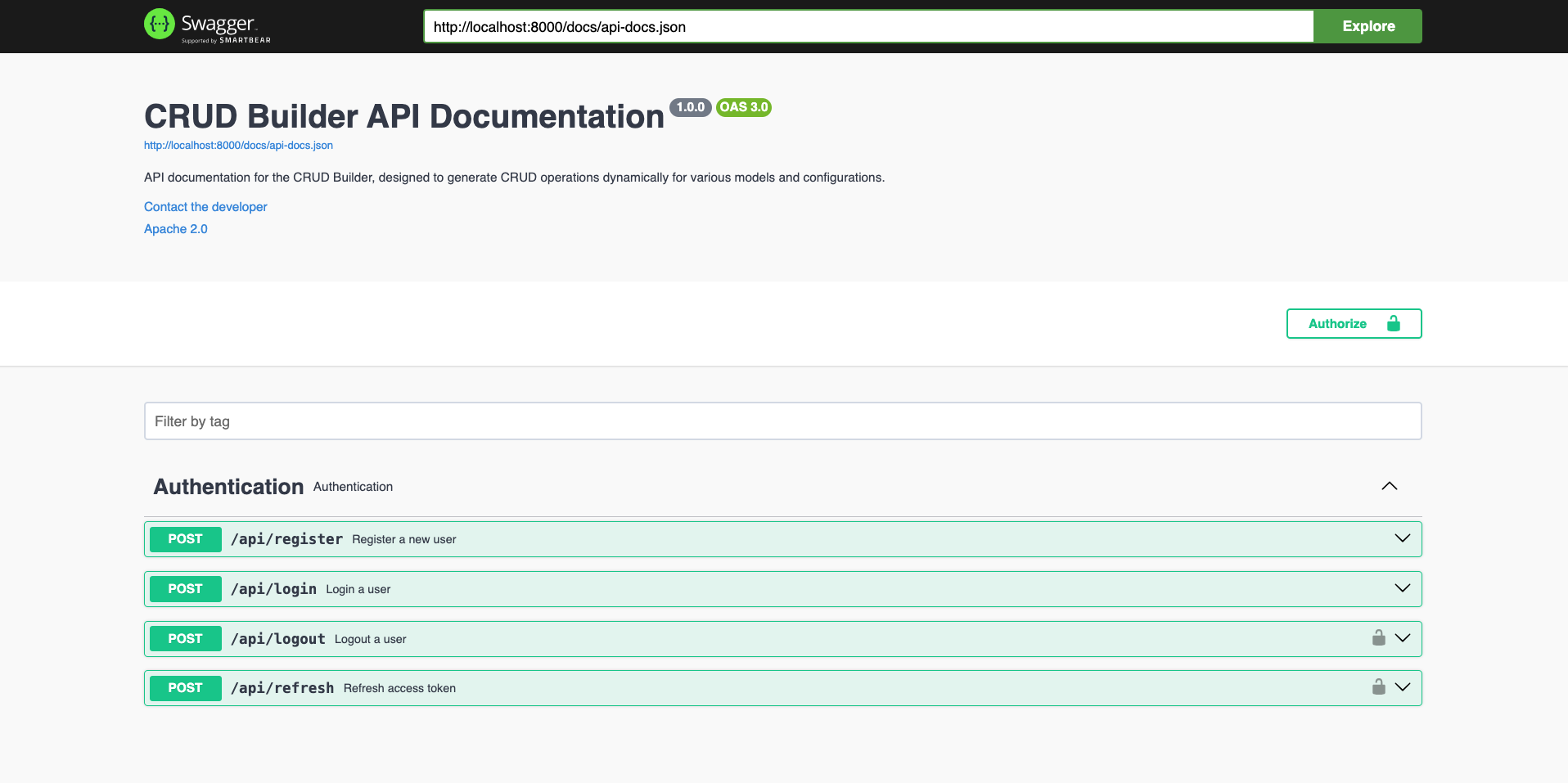Click the POST badge for /api/login
This screenshot has height=783, width=1568.
point(185,589)
